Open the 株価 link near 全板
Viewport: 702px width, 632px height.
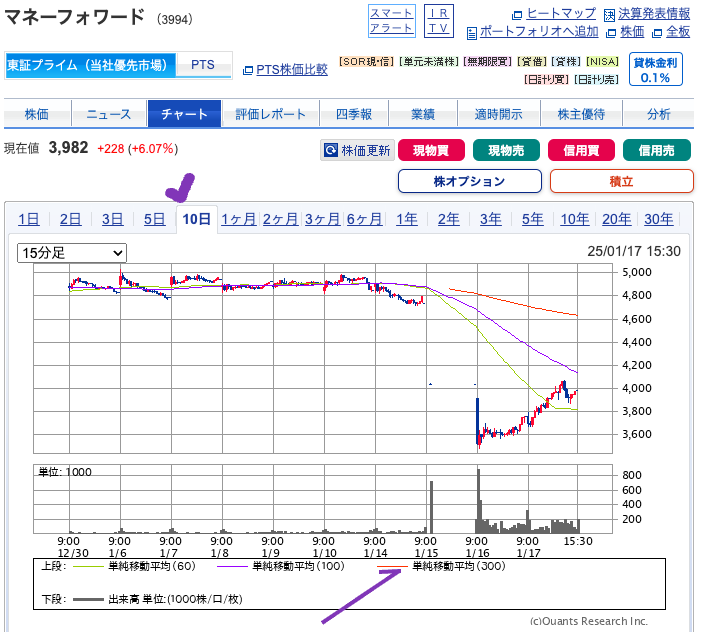tap(632, 32)
